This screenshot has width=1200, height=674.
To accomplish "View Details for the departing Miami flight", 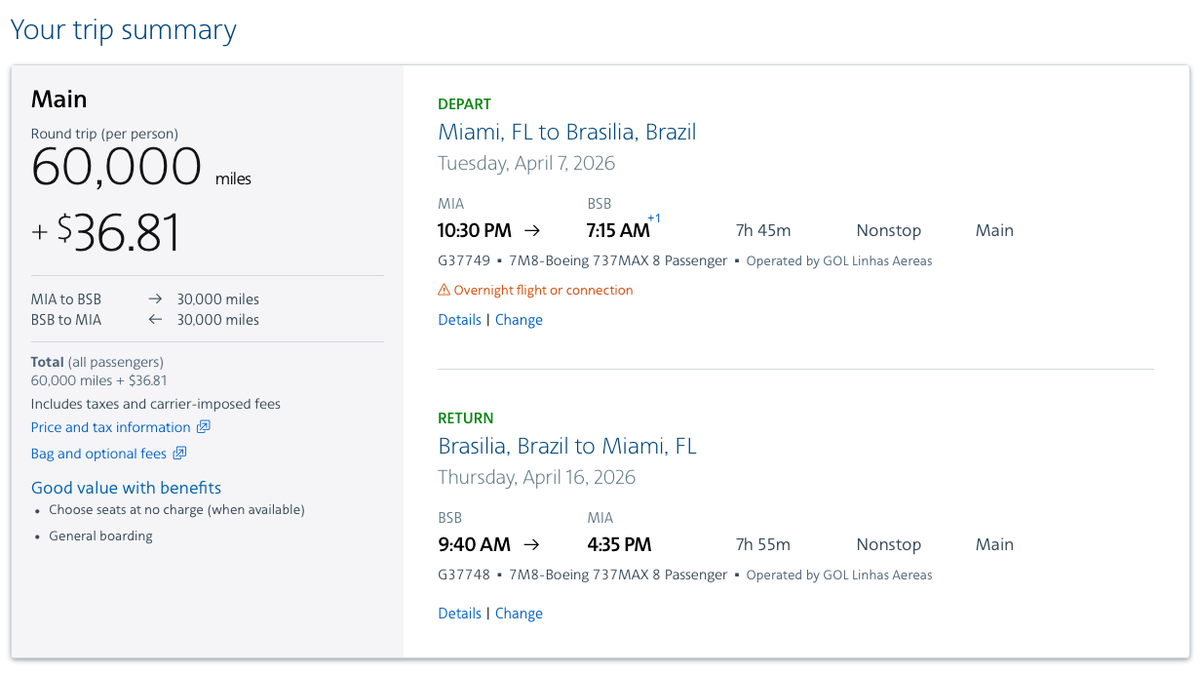I will pos(459,320).
